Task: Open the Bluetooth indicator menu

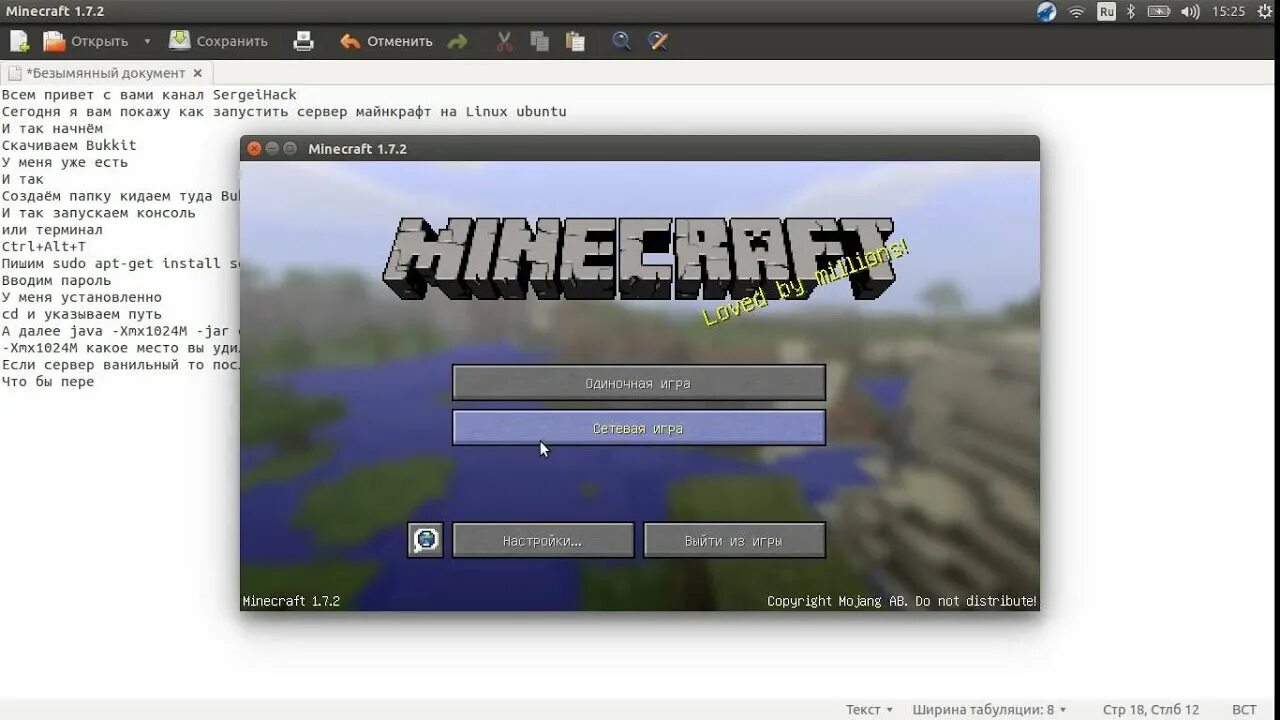Action: tap(1132, 12)
